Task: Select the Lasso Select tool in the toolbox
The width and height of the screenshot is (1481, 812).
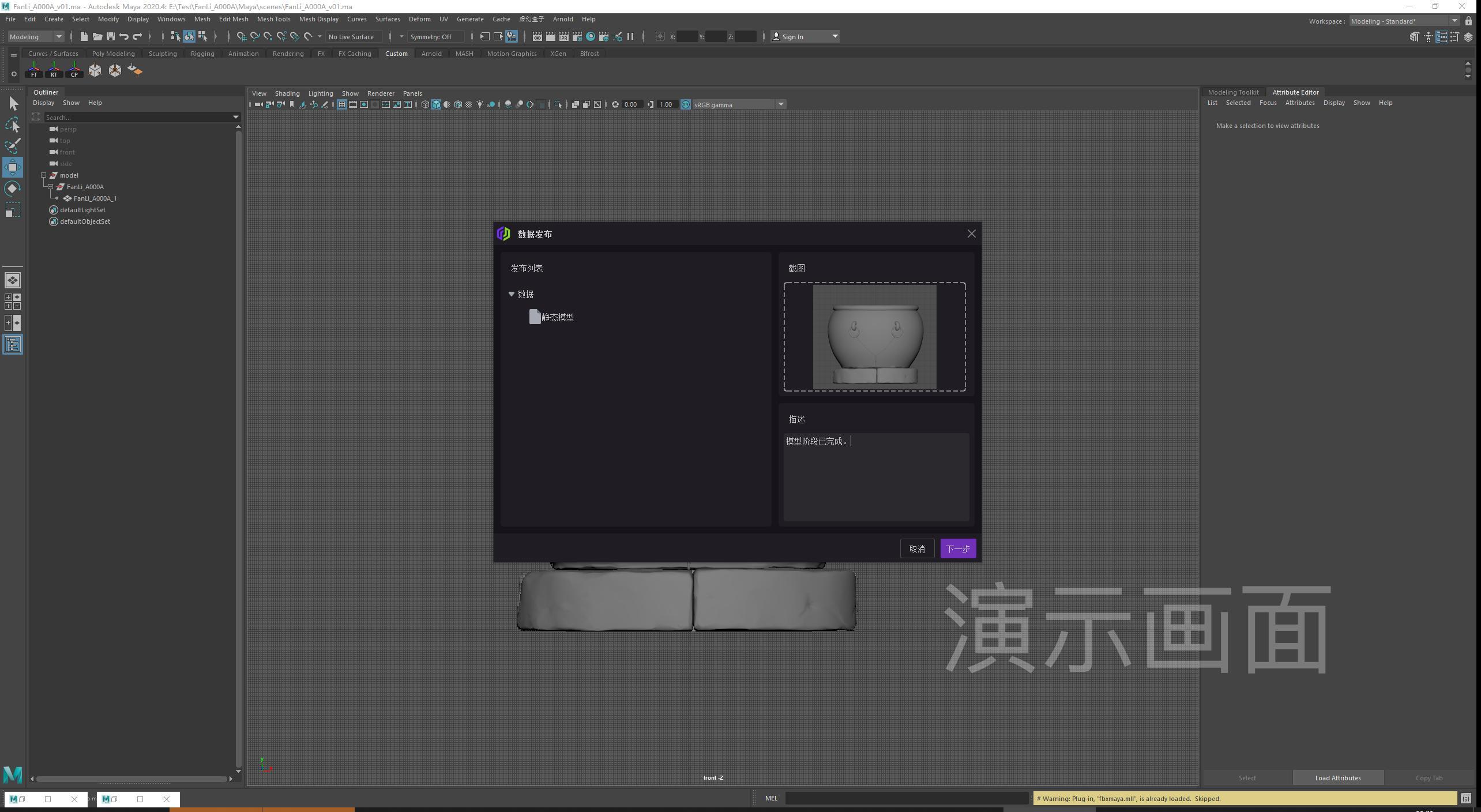Action: tap(13, 125)
